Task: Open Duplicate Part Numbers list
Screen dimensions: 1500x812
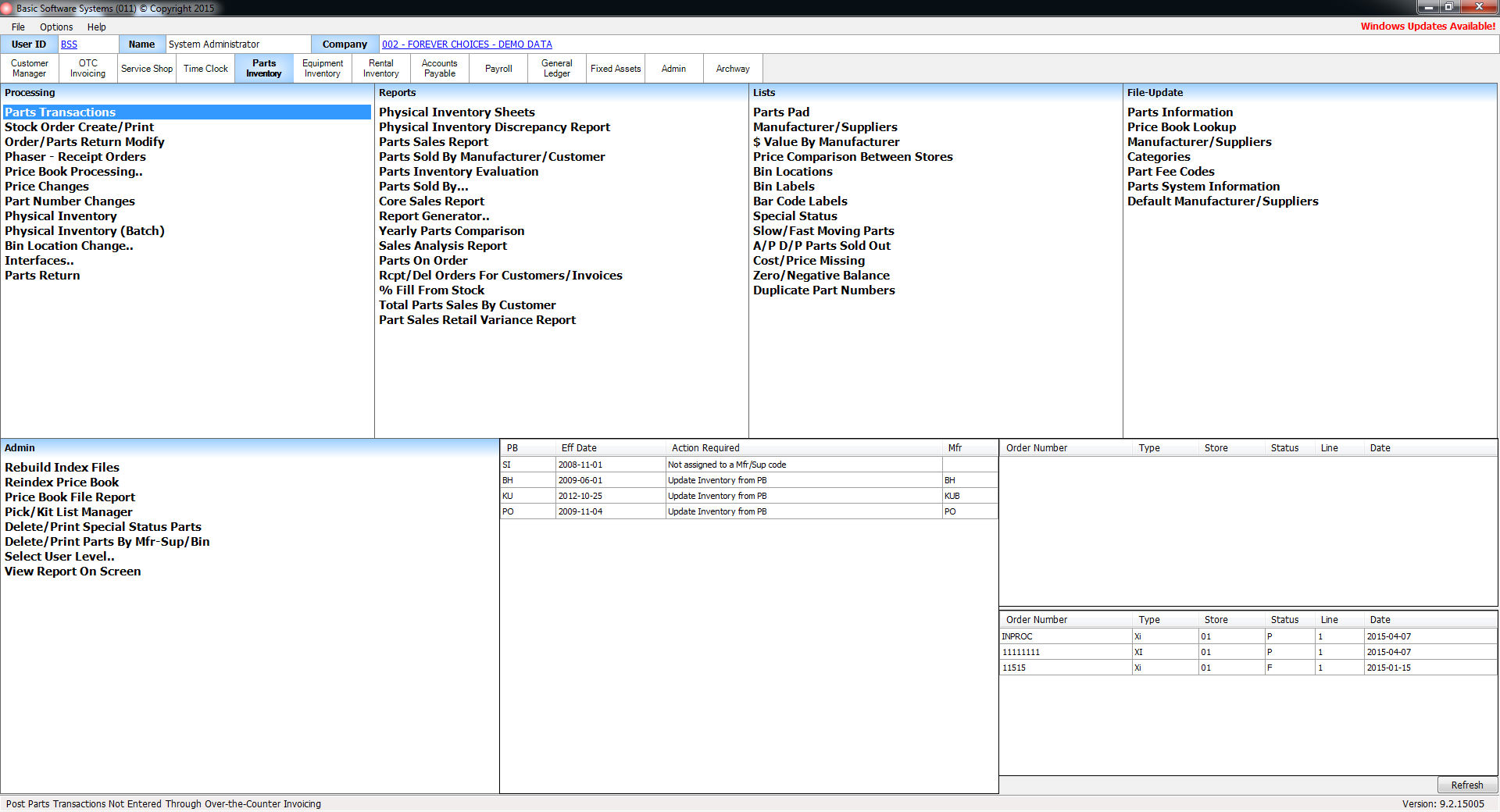Action: (x=824, y=290)
